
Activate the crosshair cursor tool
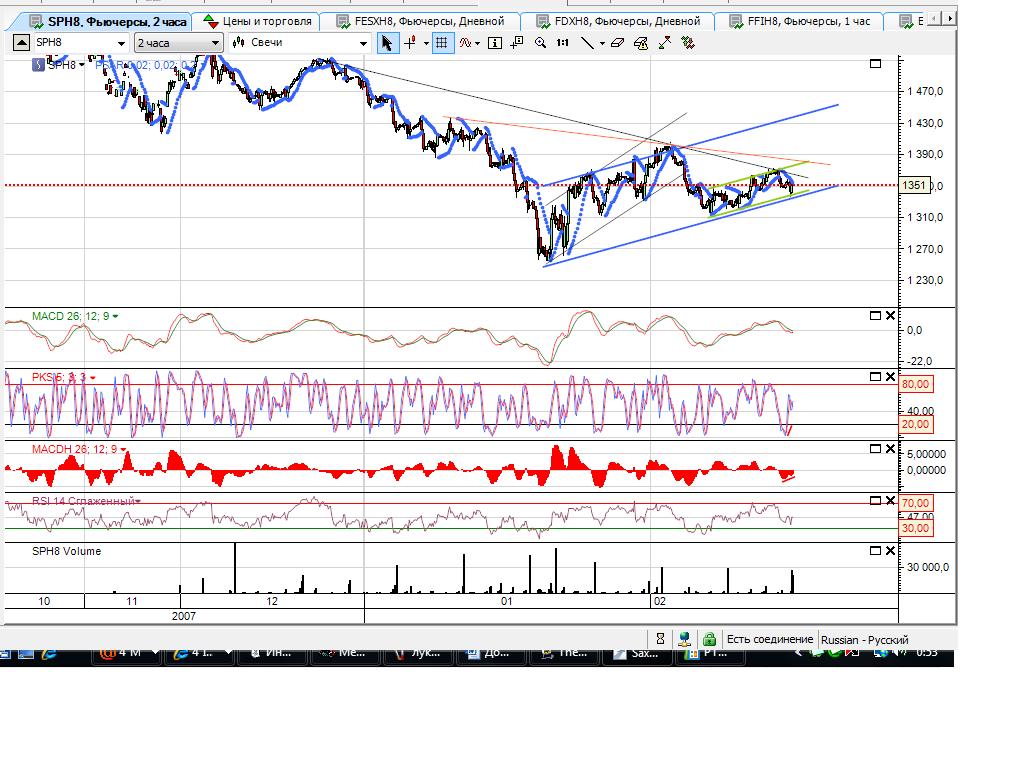click(x=410, y=43)
